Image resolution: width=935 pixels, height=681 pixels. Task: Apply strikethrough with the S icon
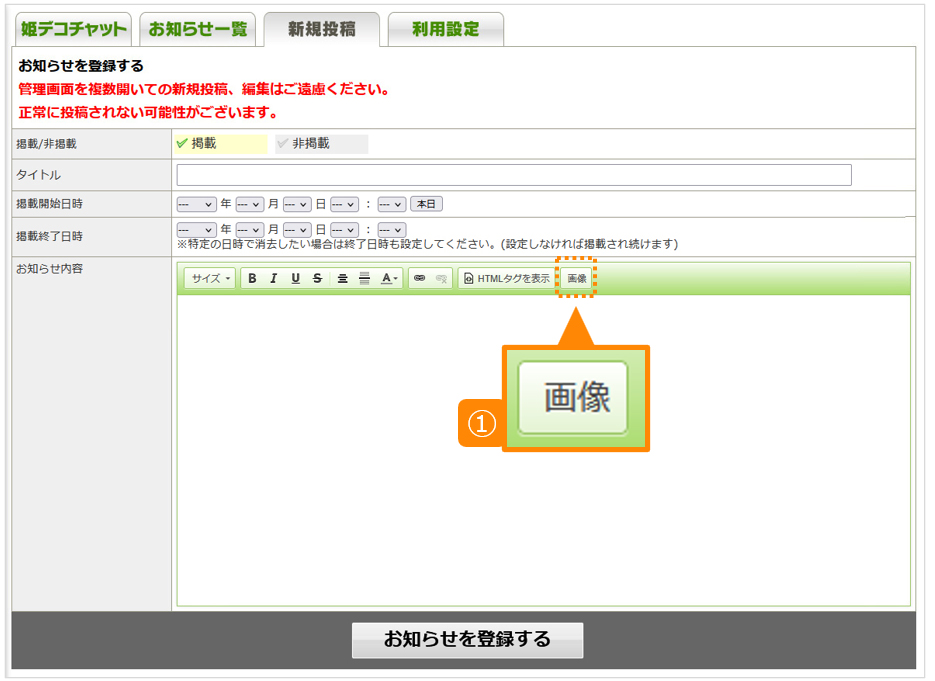point(317,279)
